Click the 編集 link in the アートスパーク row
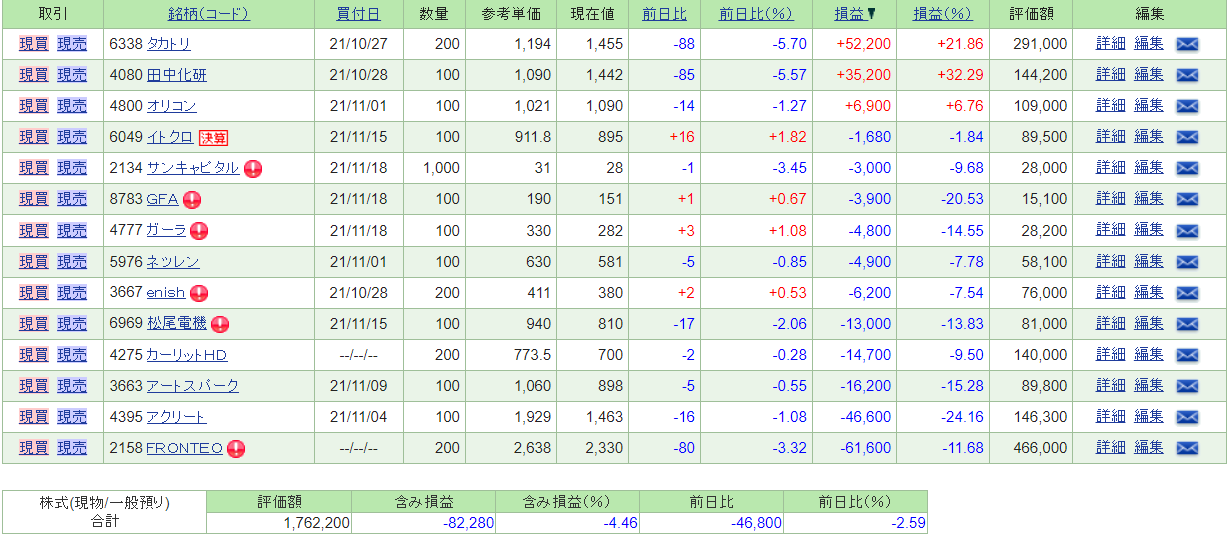 point(1149,386)
